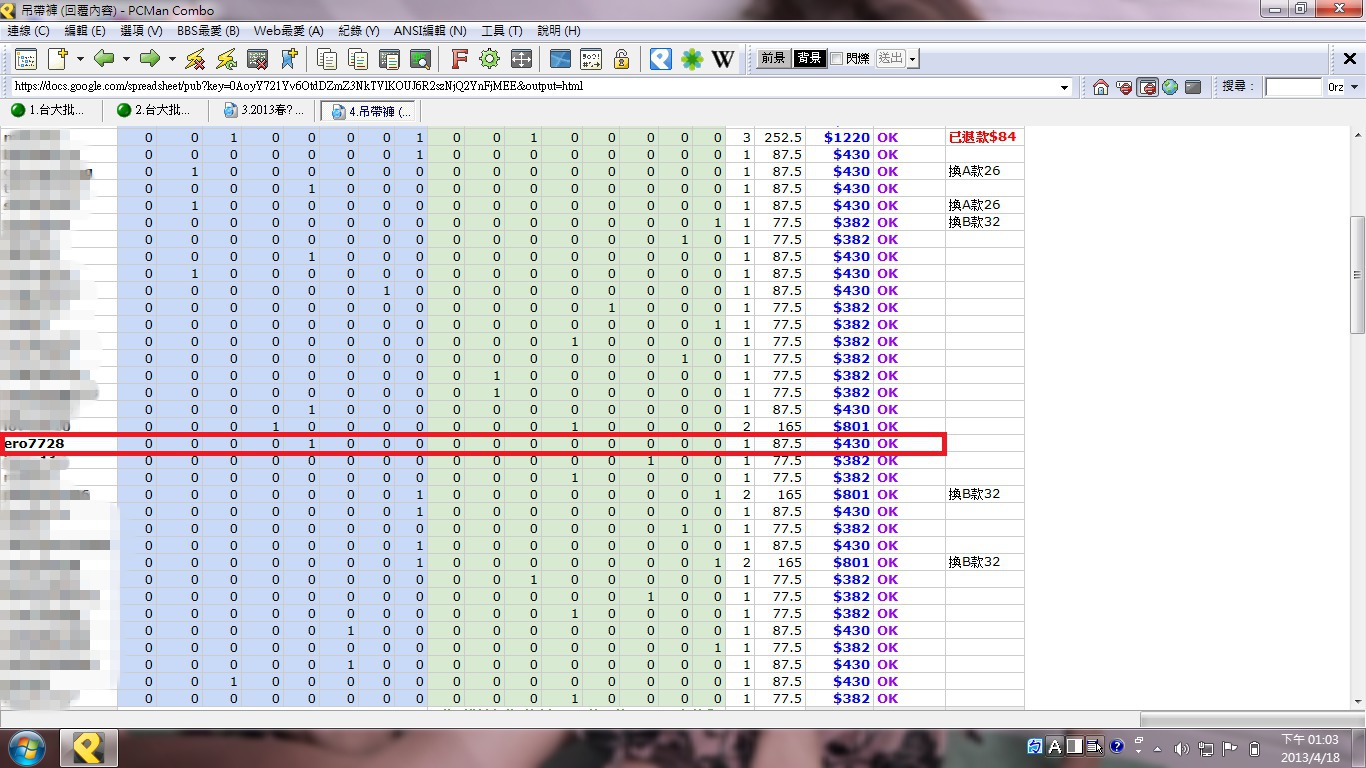Click the vertical scrollbar thumb
The width and height of the screenshot is (1366, 768).
(x=1357, y=275)
